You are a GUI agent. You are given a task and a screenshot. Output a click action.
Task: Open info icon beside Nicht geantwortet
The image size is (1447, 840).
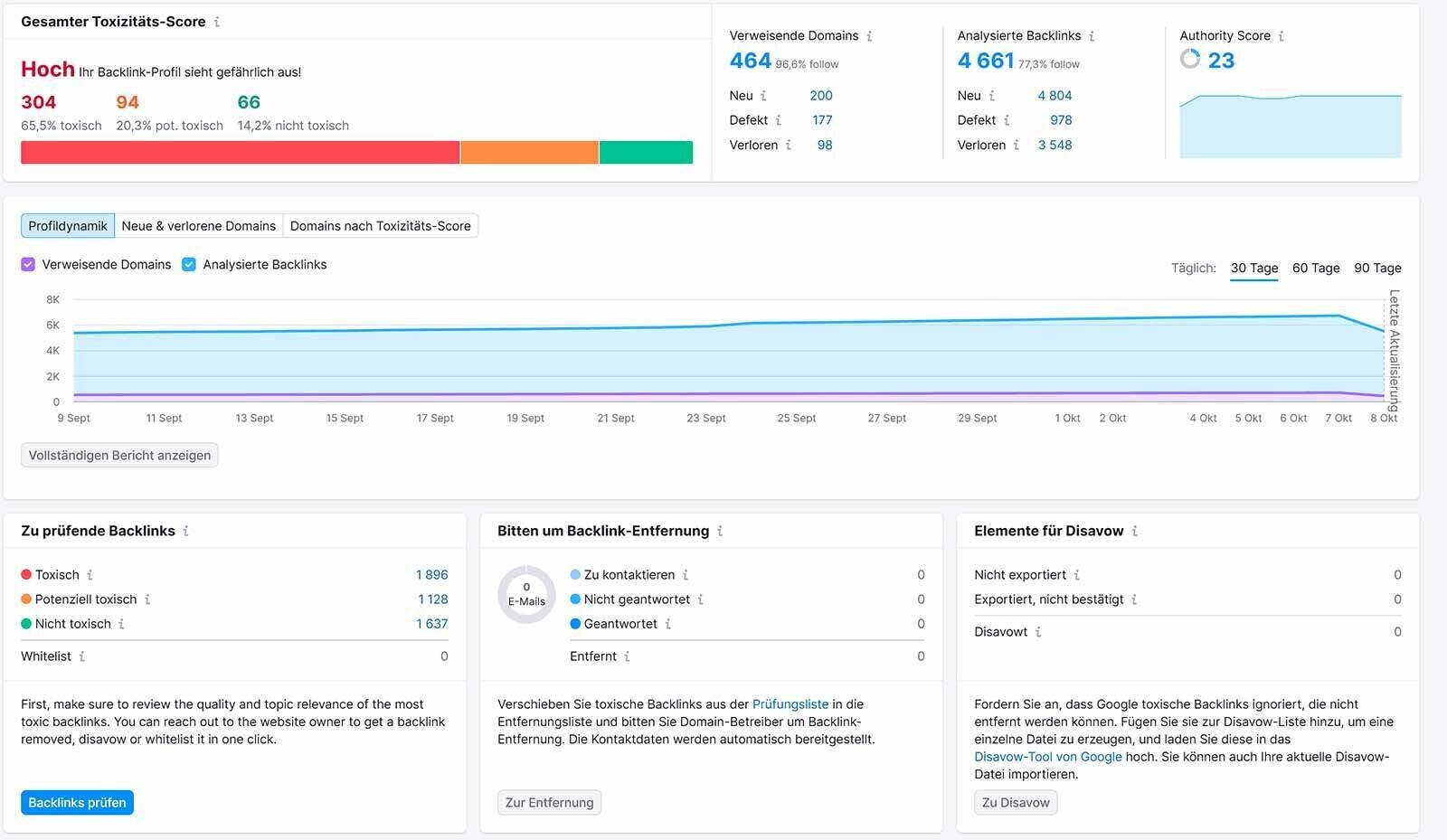700,599
